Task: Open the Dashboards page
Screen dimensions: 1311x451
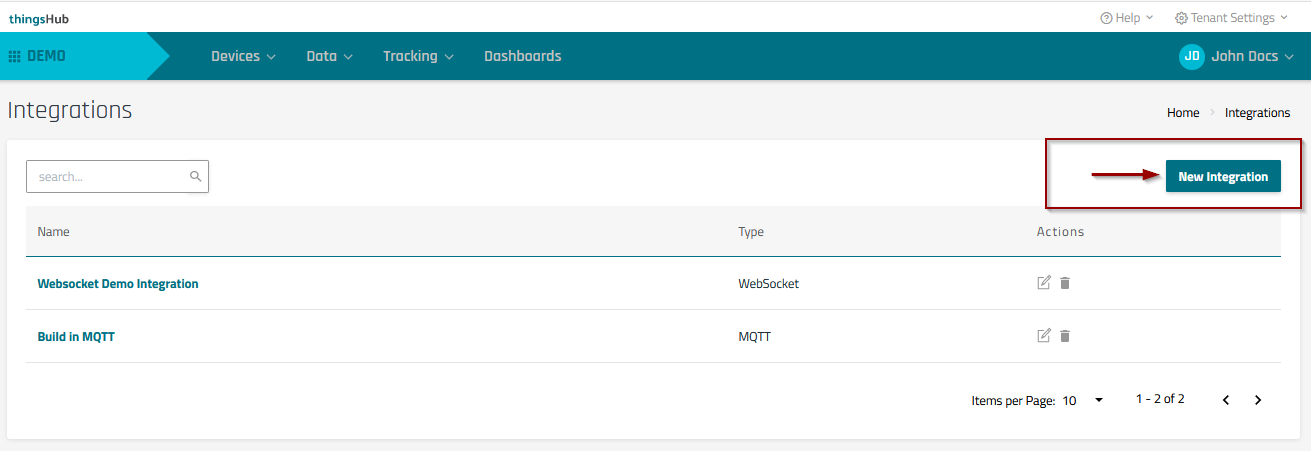Action: click(x=522, y=57)
